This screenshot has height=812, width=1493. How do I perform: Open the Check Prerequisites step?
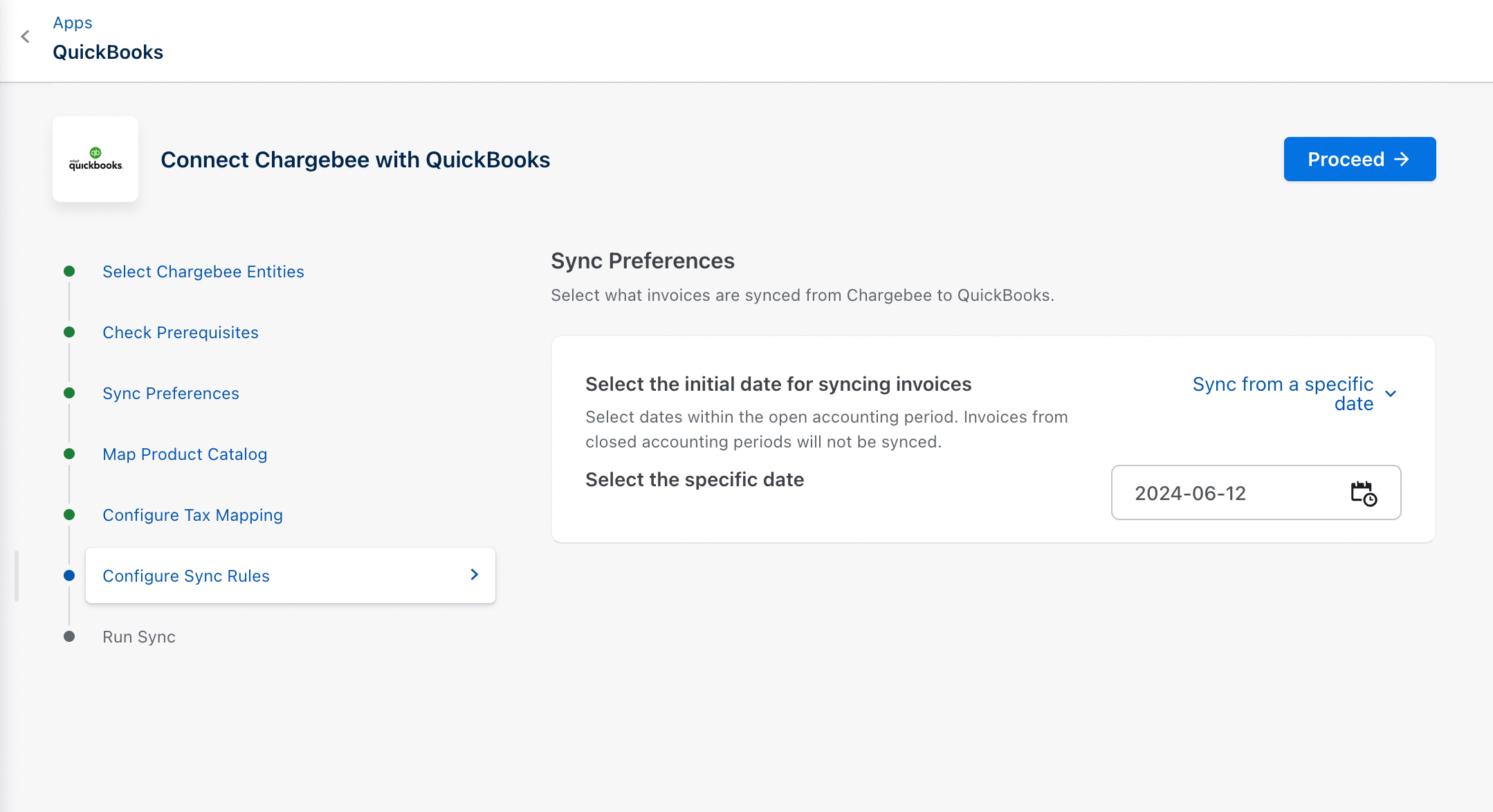(181, 333)
